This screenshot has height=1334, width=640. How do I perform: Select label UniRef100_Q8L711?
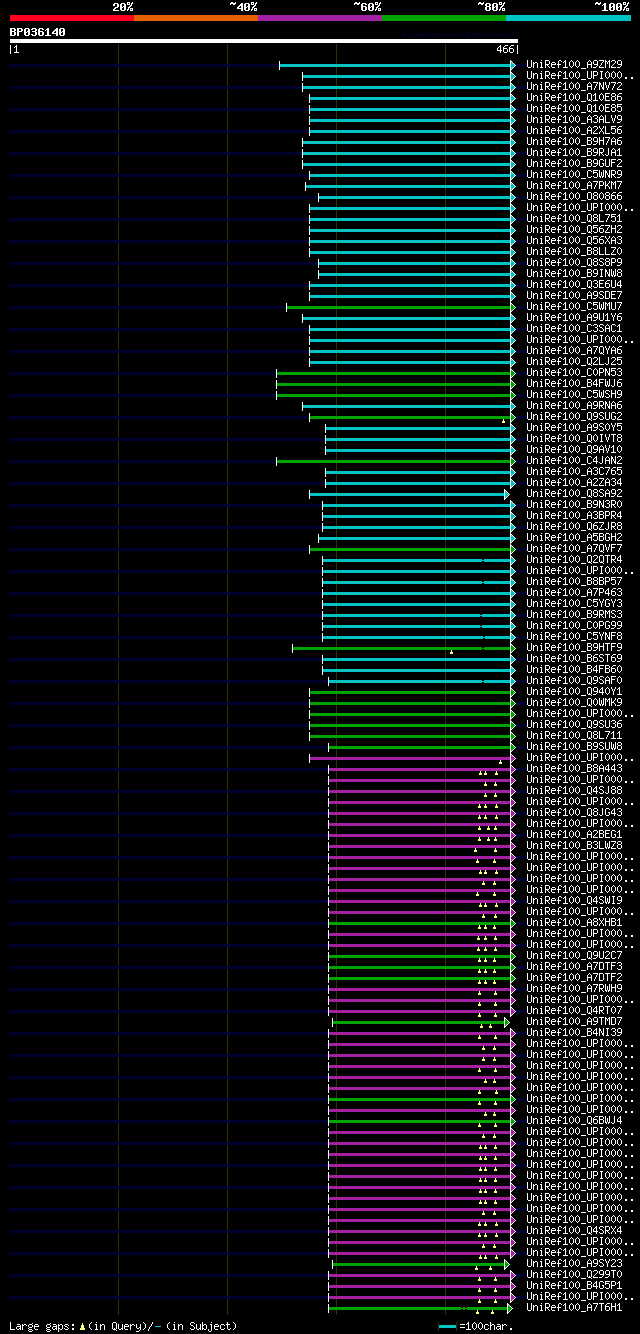(x=574, y=736)
